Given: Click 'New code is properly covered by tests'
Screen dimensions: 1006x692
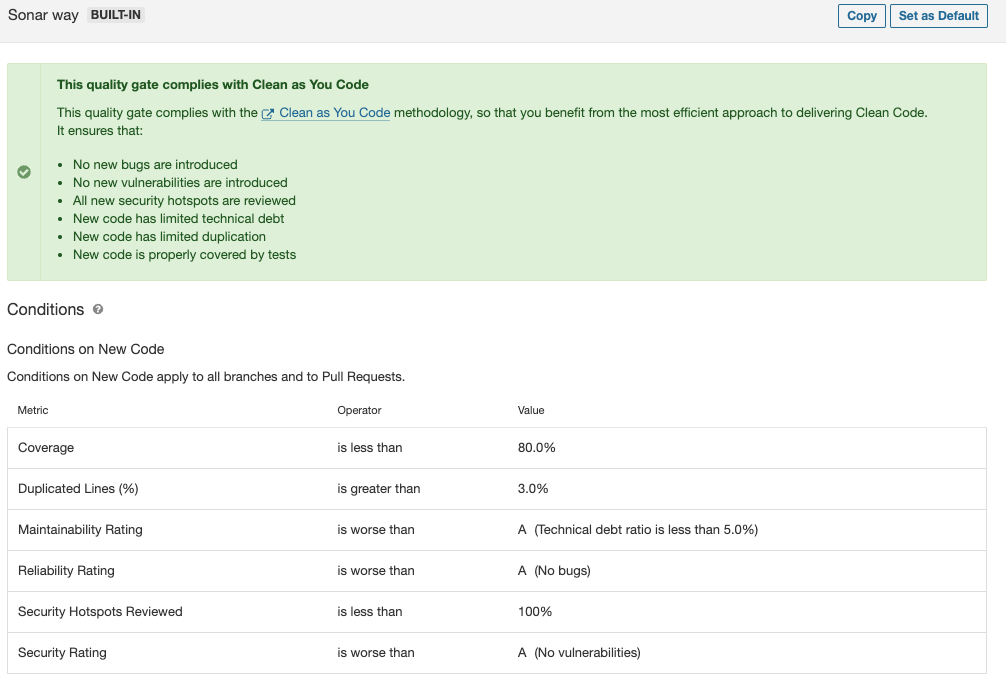Looking at the screenshot, I should 184,255.
